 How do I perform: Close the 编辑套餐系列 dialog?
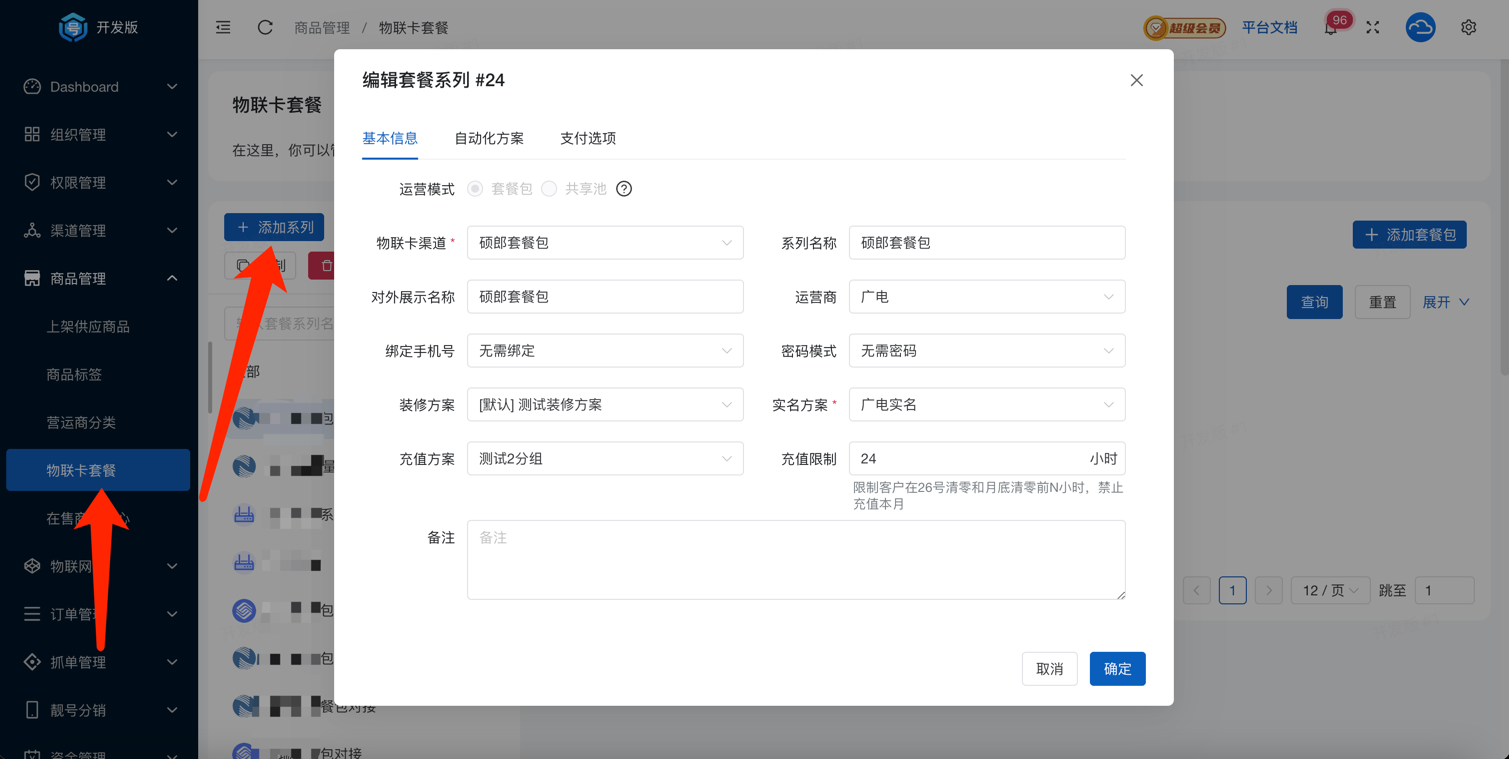click(x=1136, y=80)
